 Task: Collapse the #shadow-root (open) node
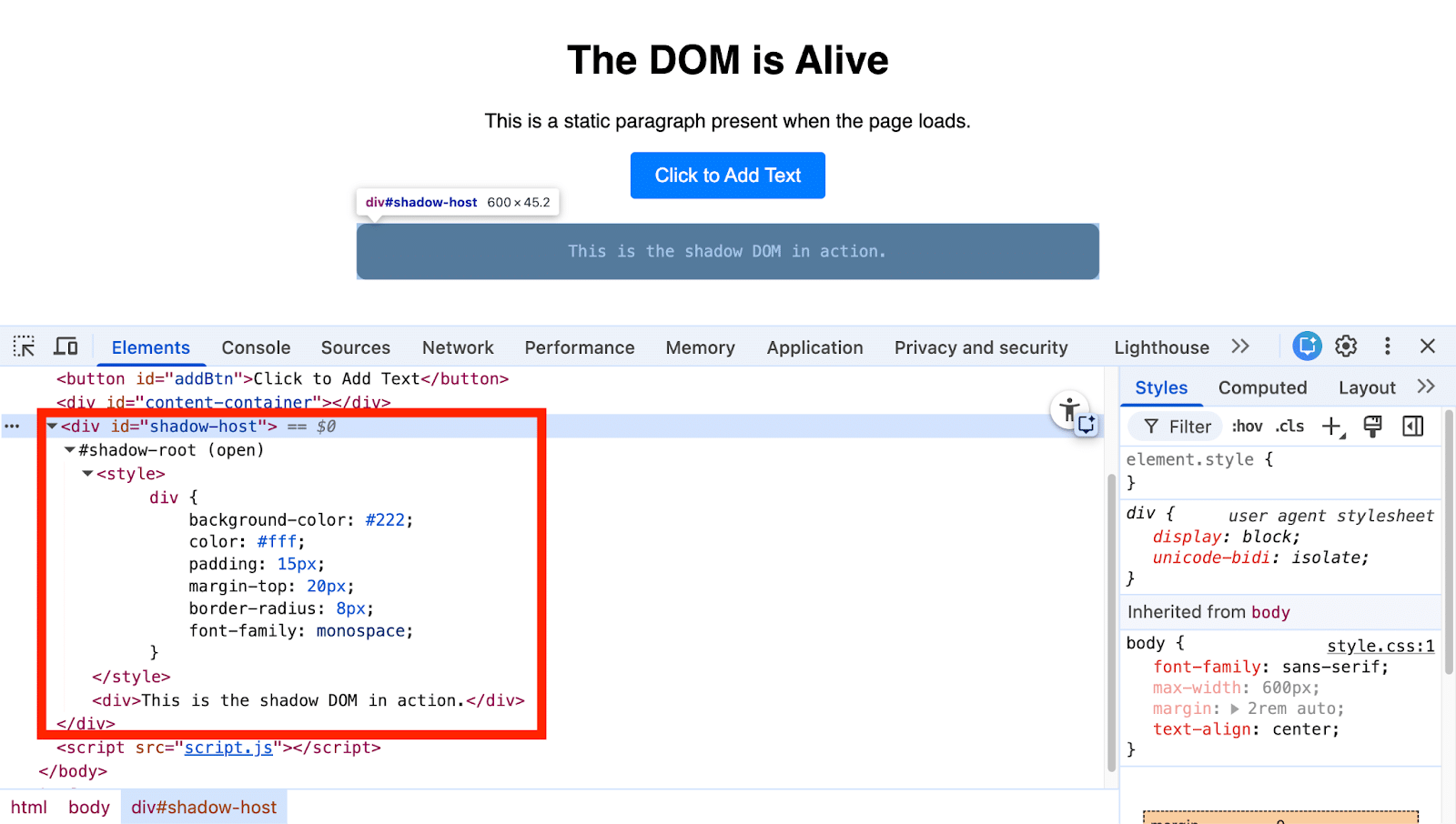click(70, 449)
